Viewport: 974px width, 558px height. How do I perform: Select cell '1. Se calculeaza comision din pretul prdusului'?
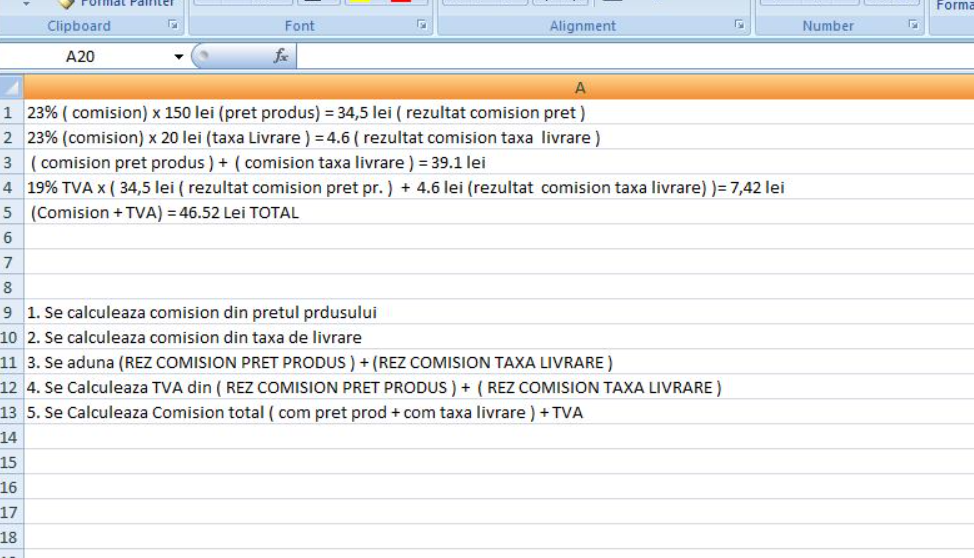[499, 312]
